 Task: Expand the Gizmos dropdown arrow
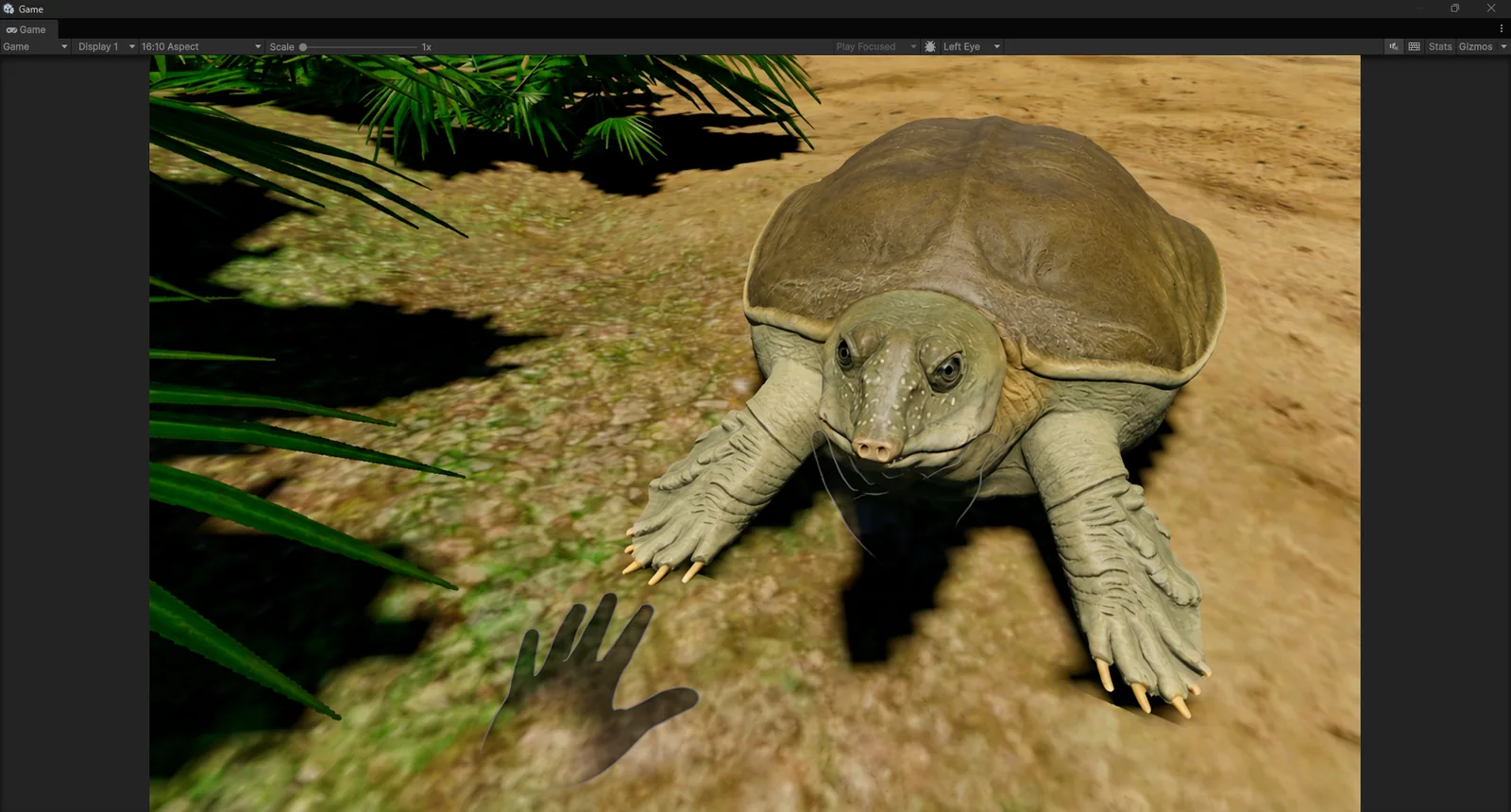pos(1503,46)
